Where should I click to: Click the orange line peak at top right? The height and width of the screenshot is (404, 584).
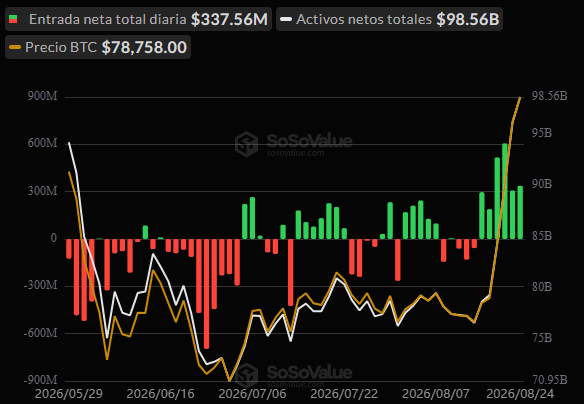520,98
